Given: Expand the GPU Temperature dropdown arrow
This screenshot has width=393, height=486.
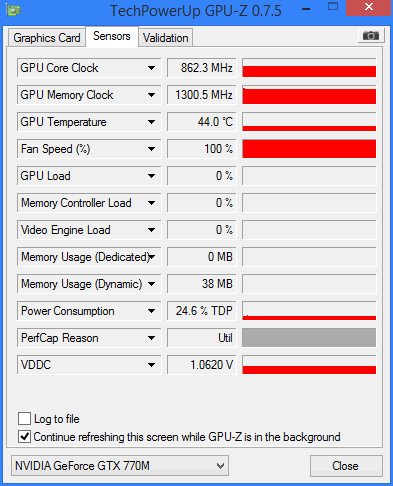Looking at the screenshot, I should click(151, 122).
